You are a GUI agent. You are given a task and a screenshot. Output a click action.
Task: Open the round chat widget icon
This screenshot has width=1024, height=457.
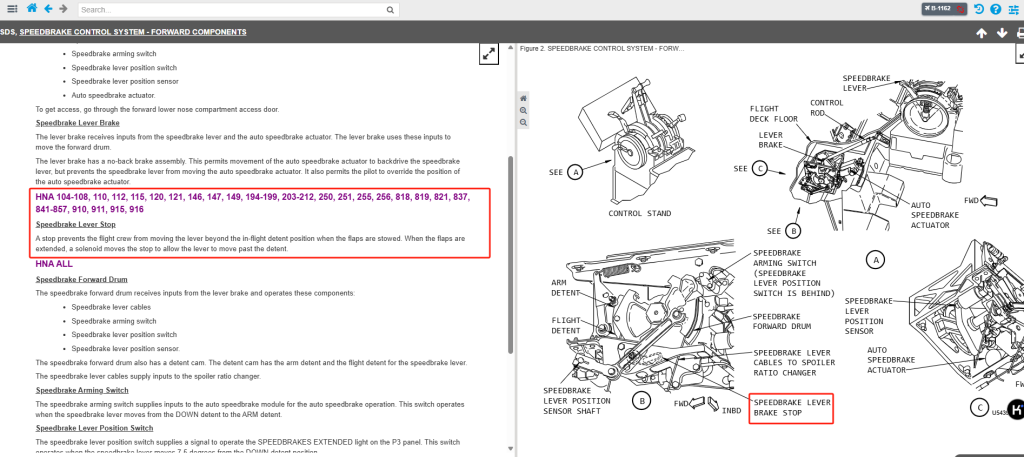[1016, 409]
